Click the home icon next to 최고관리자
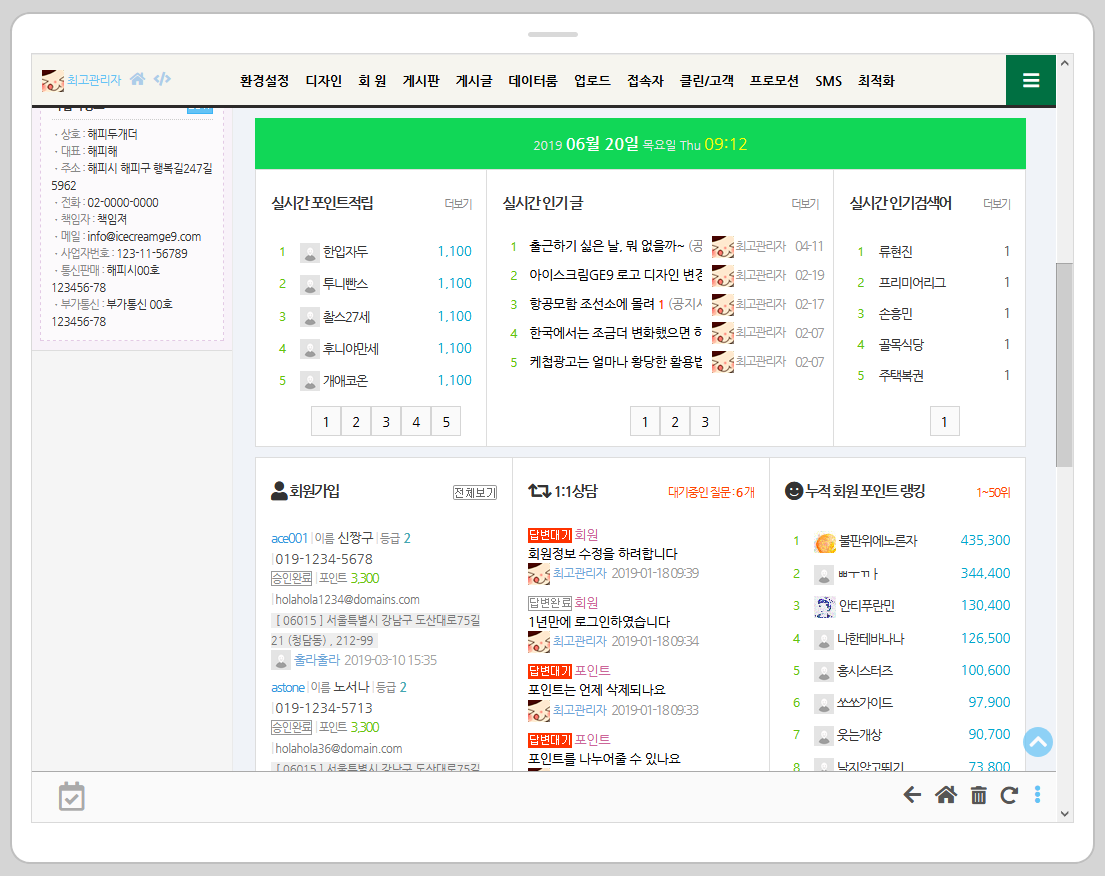 [138, 79]
